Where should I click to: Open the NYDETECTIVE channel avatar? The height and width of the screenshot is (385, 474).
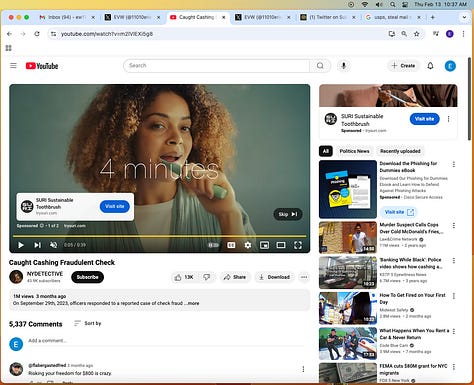pos(16,277)
